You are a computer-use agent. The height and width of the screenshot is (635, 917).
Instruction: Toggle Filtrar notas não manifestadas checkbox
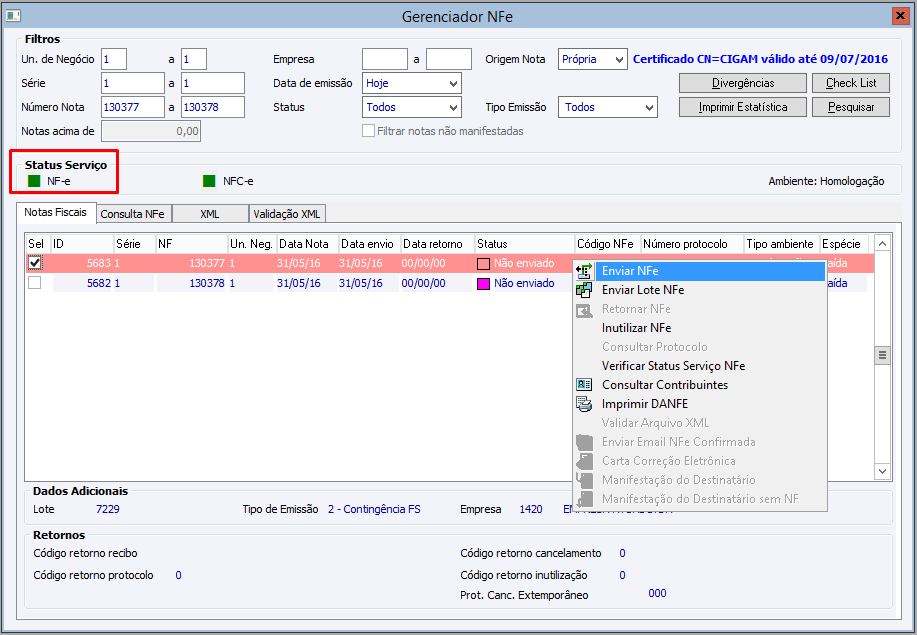click(x=368, y=131)
